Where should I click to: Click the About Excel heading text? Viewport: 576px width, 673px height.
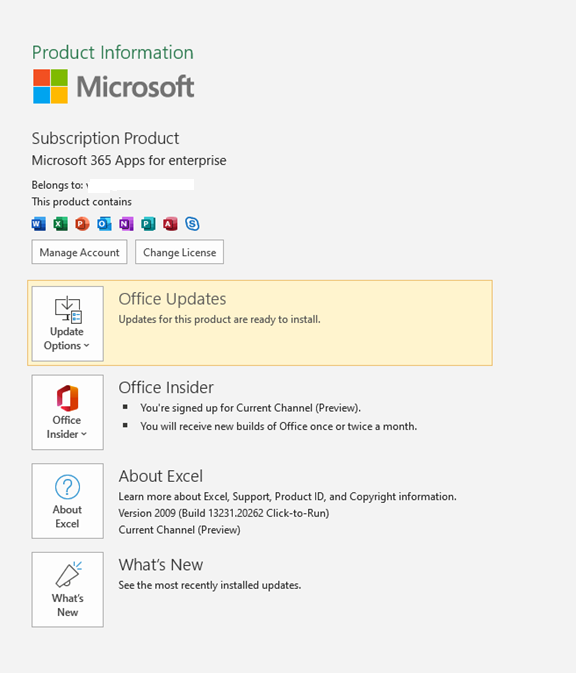point(161,476)
